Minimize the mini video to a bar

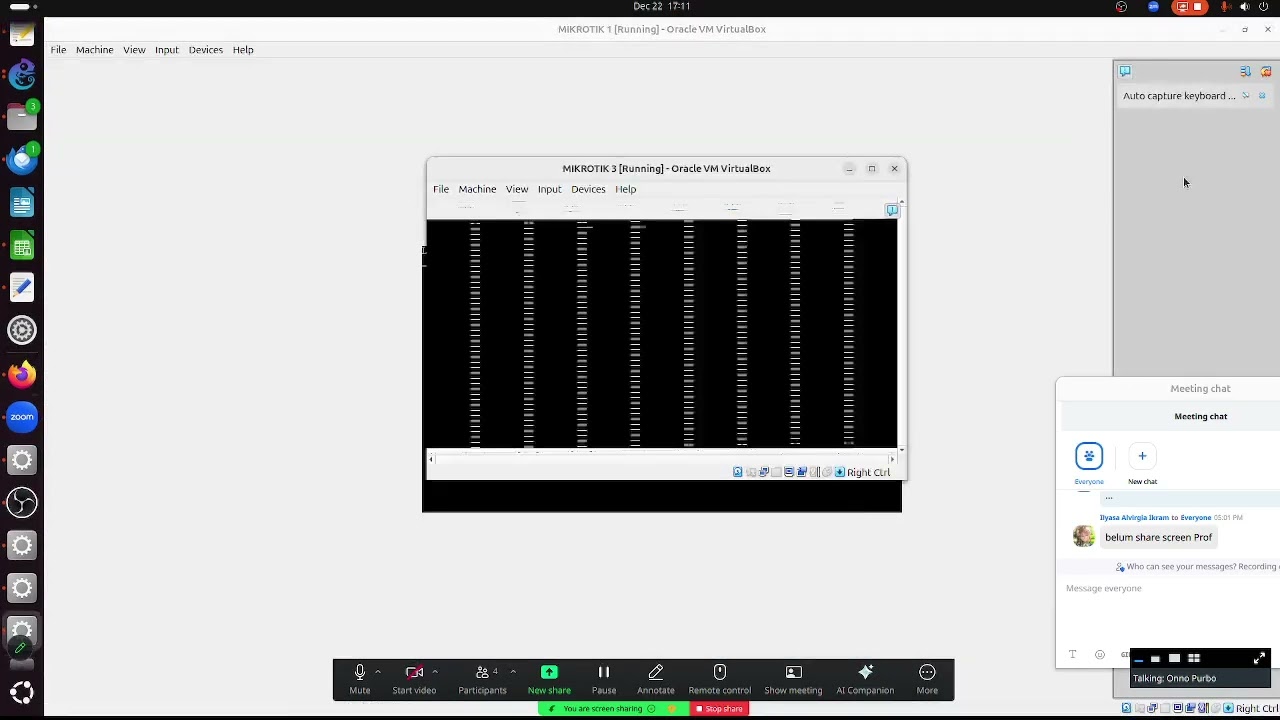click(1138, 660)
